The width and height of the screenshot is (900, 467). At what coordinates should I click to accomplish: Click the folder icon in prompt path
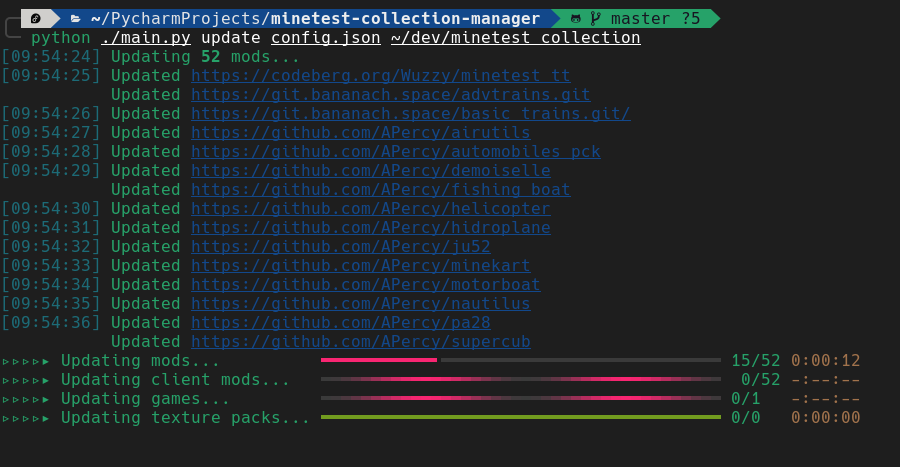click(x=75, y=19)
